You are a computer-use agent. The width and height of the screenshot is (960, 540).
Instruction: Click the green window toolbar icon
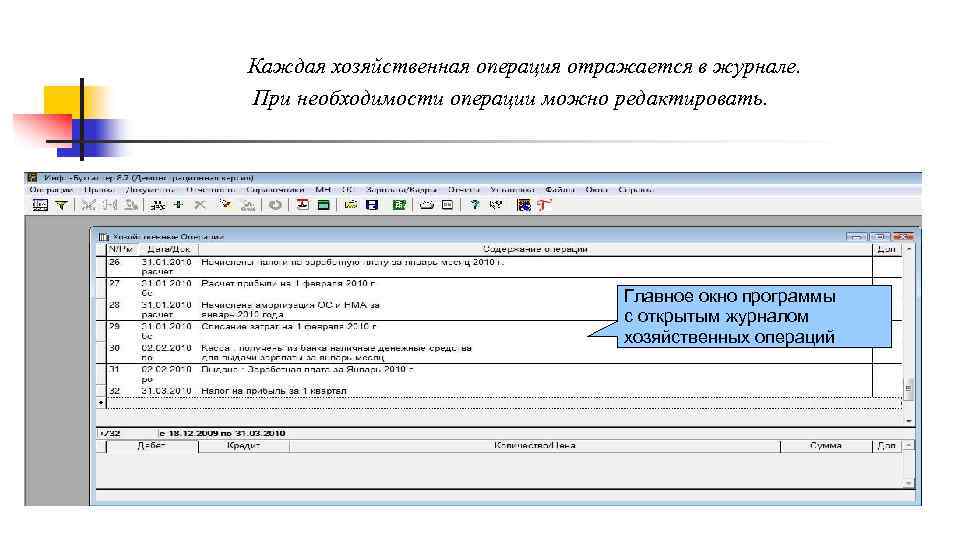point(324,205)
